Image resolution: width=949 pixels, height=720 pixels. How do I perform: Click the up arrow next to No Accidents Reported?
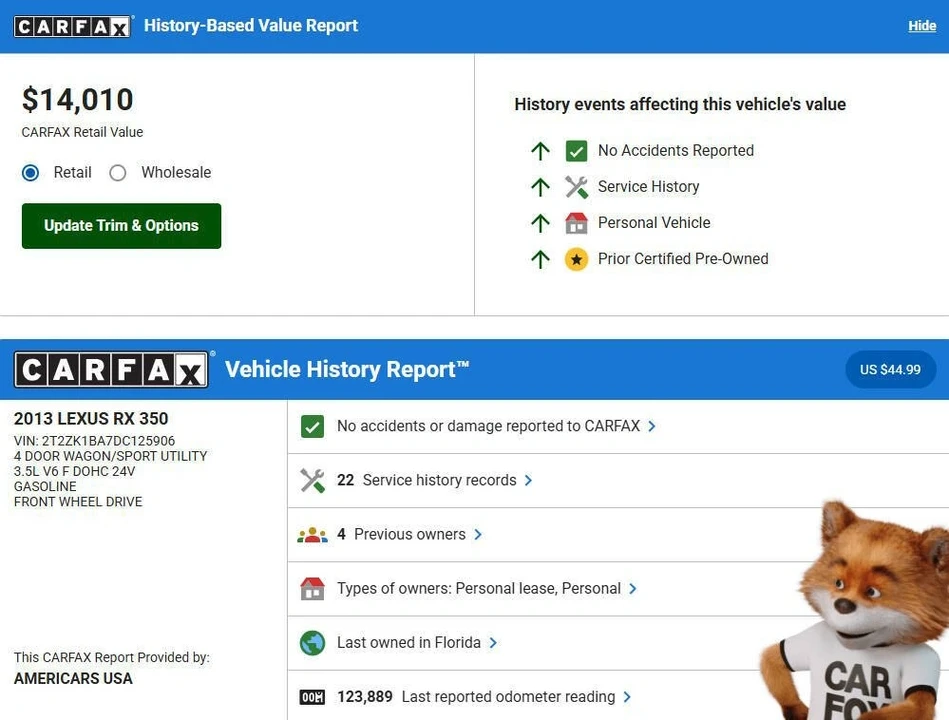click(540, 151)
